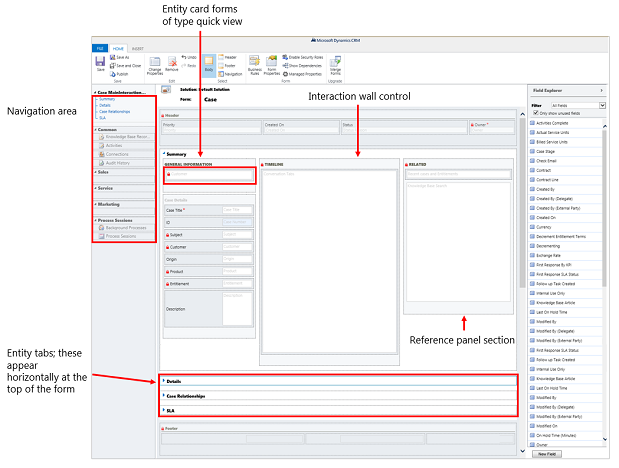Open the Details link in form tree
The width and height of the screenshot is (619, 468).
point(105,105)
